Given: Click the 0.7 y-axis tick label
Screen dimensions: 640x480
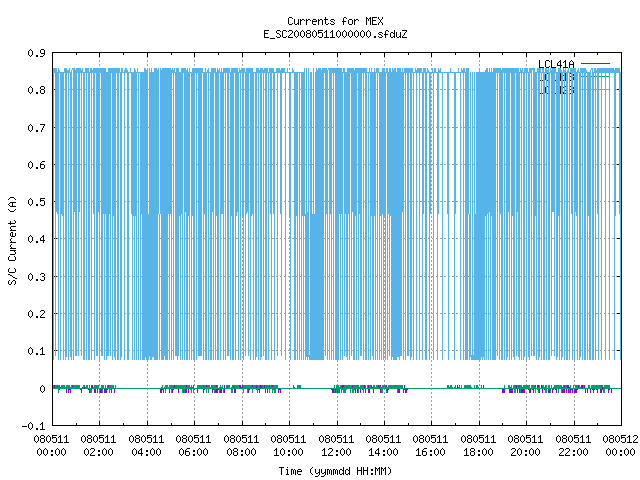Looking at the screenshot, I should click(x=36, y=128).
